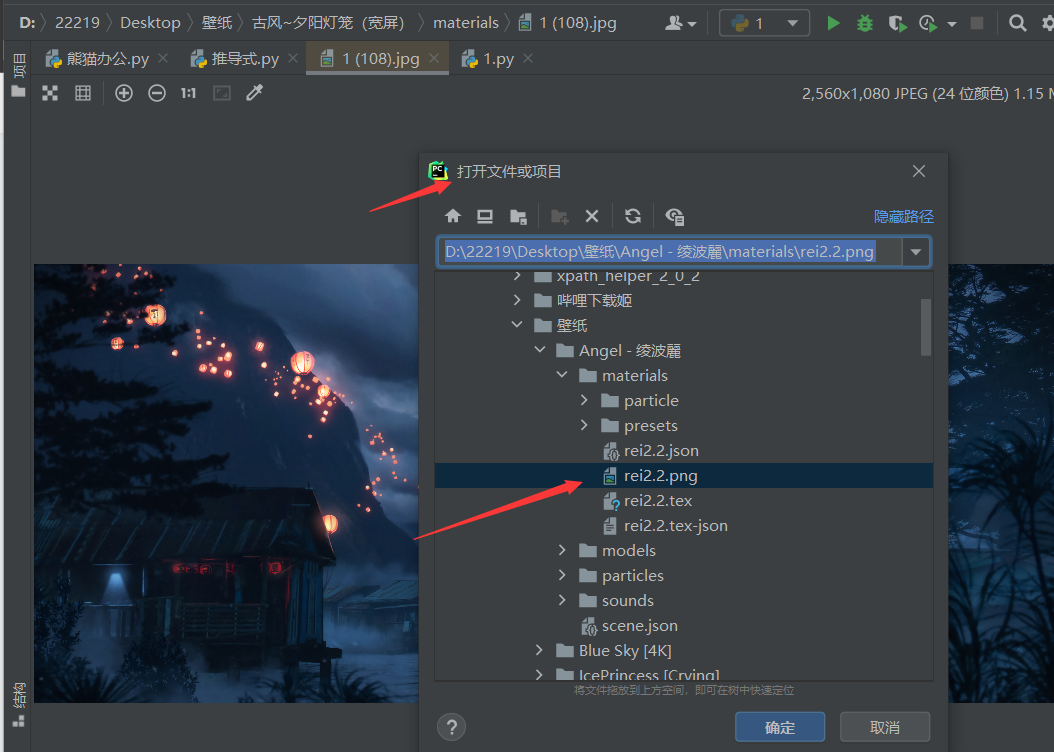Expand the Blue Sky [4K] folder
1054x752 pixels.
540,650
